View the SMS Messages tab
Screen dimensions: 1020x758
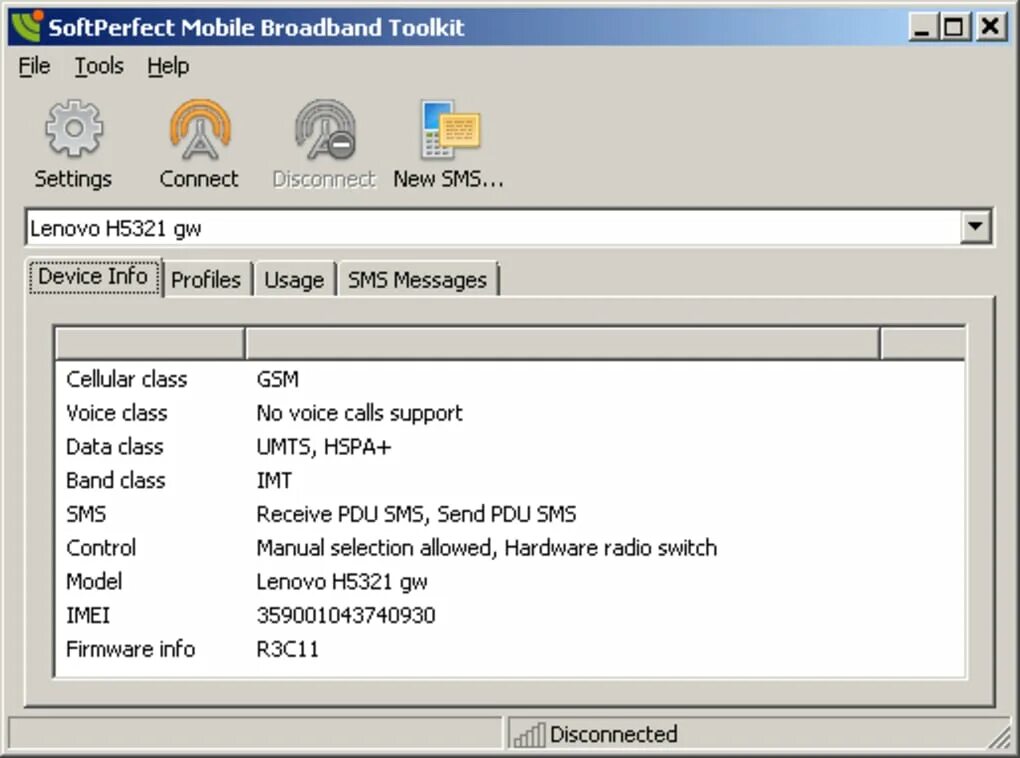(417, 279)
